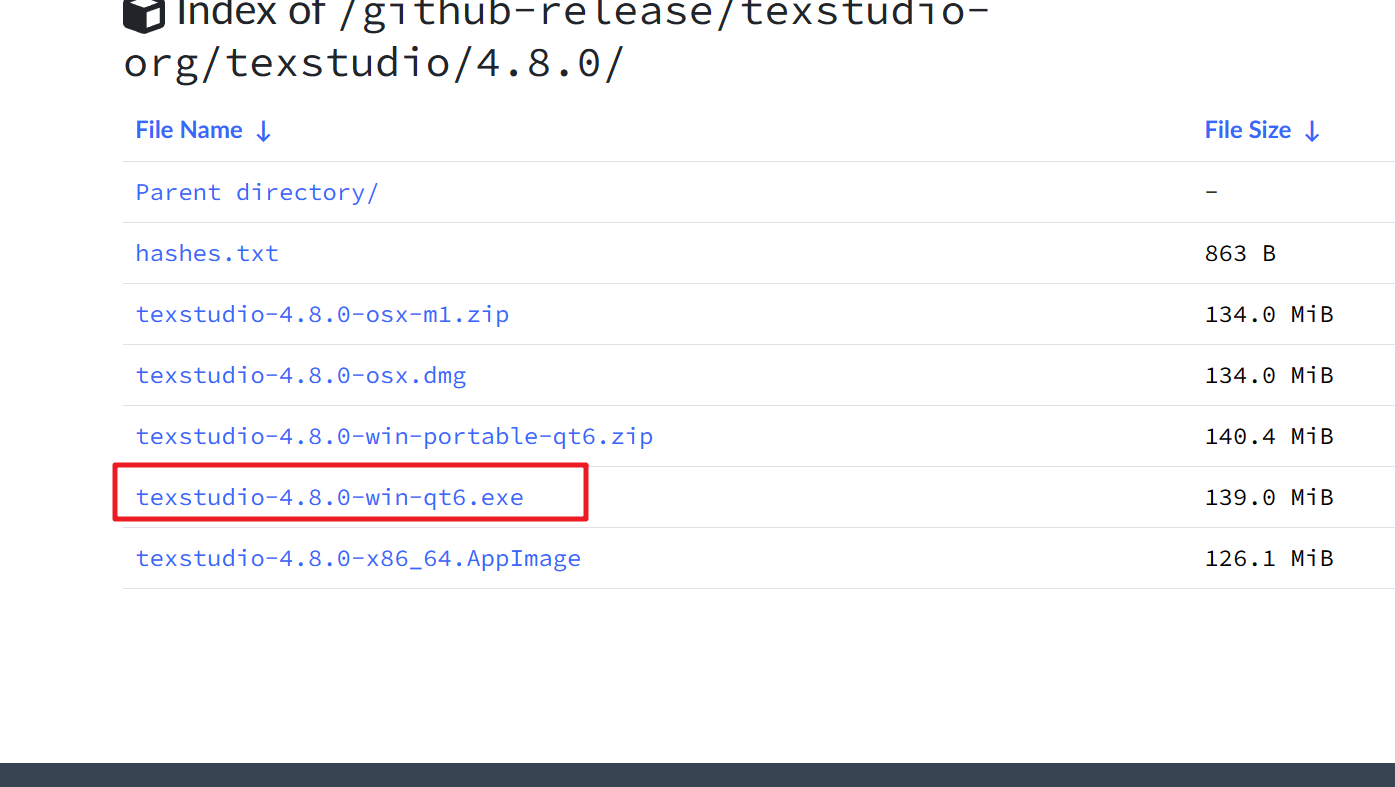1395x787 pixels.
Task: Download texstudio-4.8.0-win-portable-qt6.zip
Action: pos(394,436)
